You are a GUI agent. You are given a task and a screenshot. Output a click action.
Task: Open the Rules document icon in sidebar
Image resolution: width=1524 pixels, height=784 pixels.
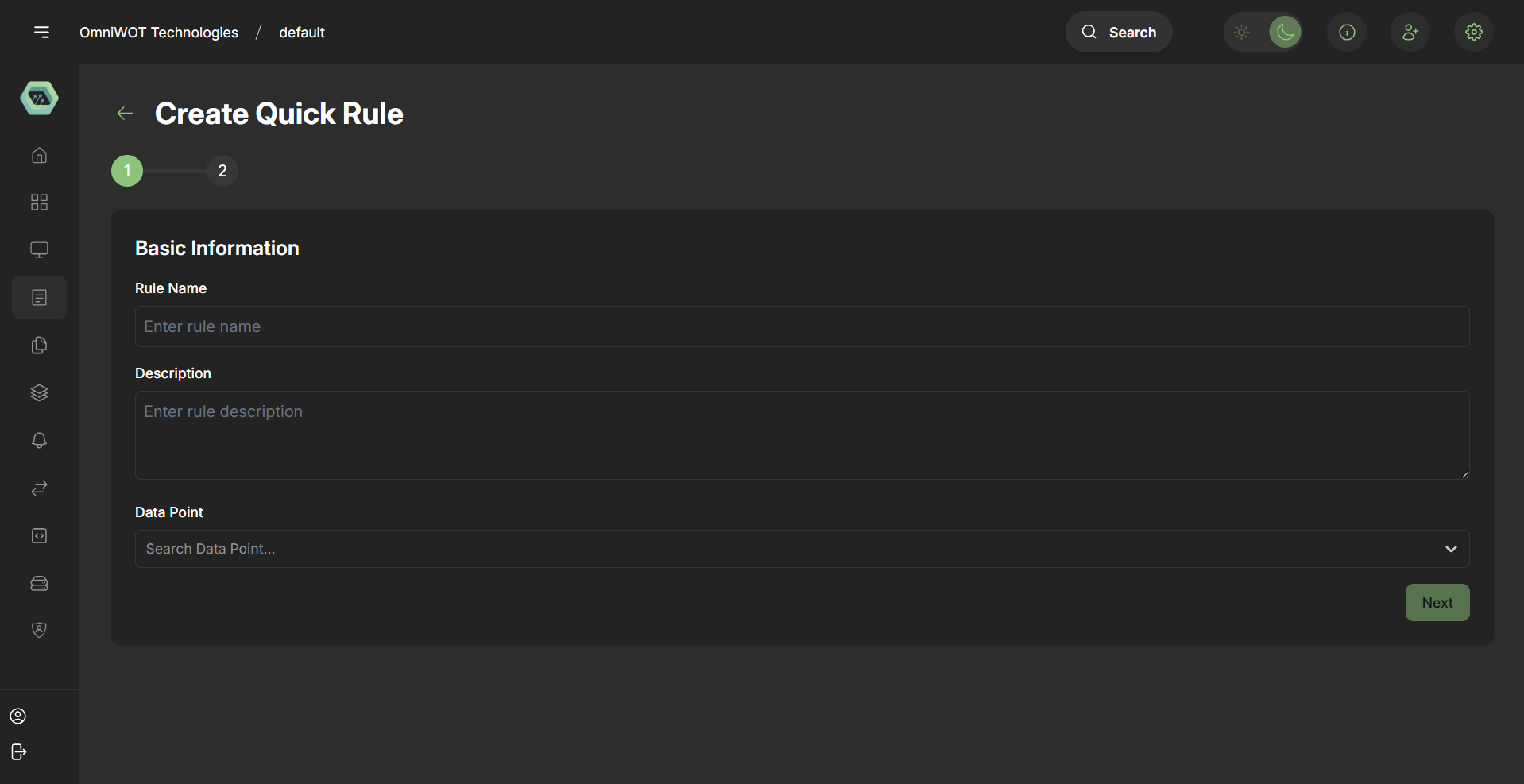tap(39, 297)
